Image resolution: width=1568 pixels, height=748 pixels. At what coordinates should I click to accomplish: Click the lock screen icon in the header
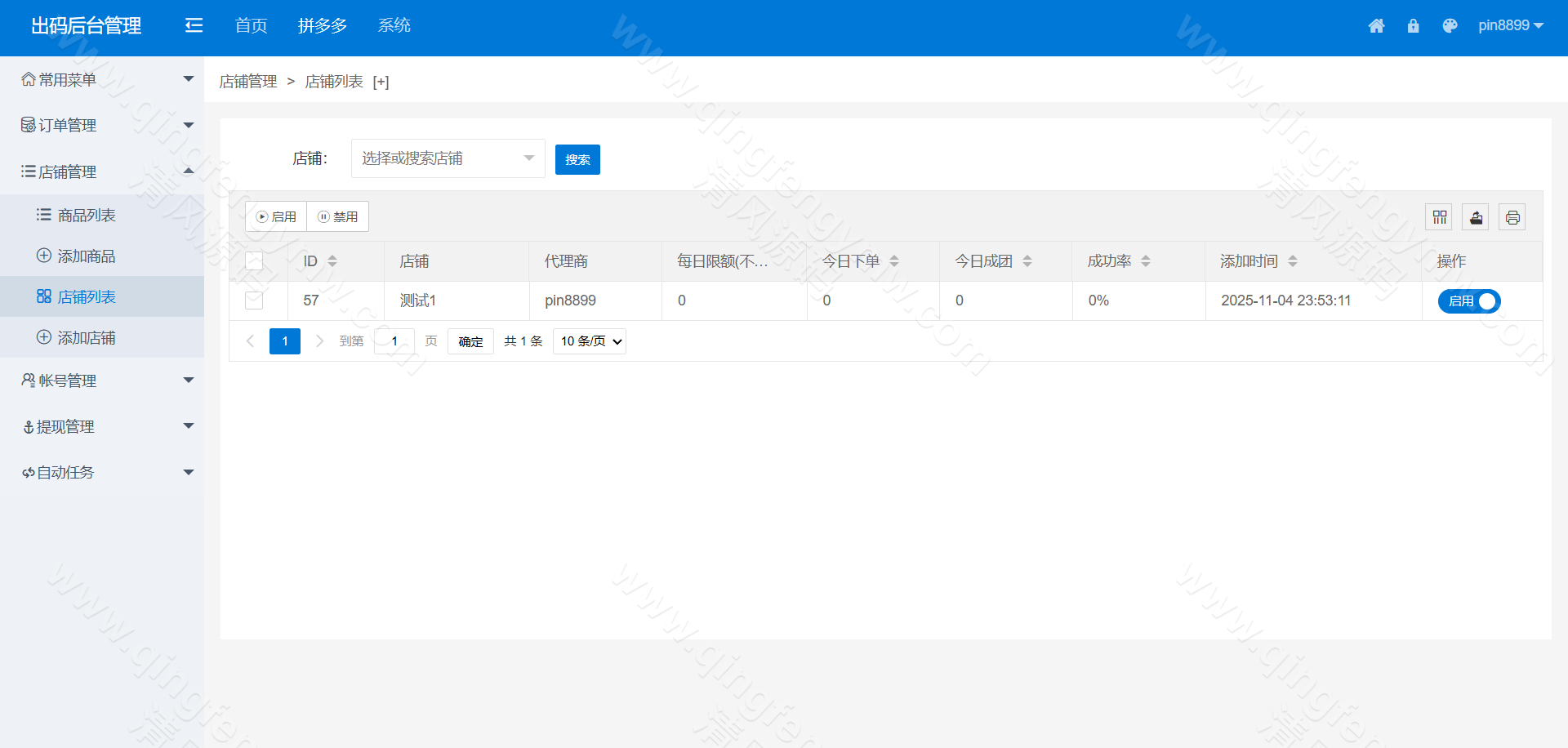pos(1414,25)
